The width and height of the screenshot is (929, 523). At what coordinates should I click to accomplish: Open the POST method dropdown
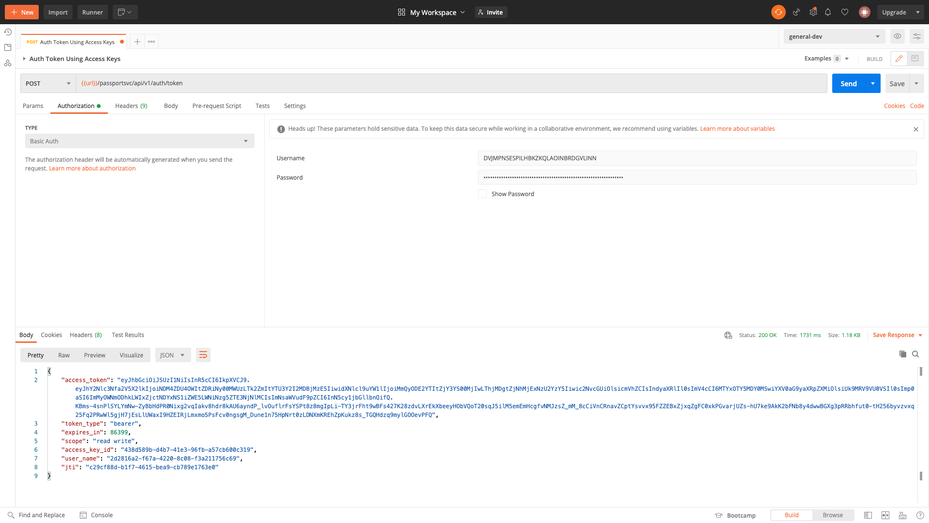coord(47,84)
